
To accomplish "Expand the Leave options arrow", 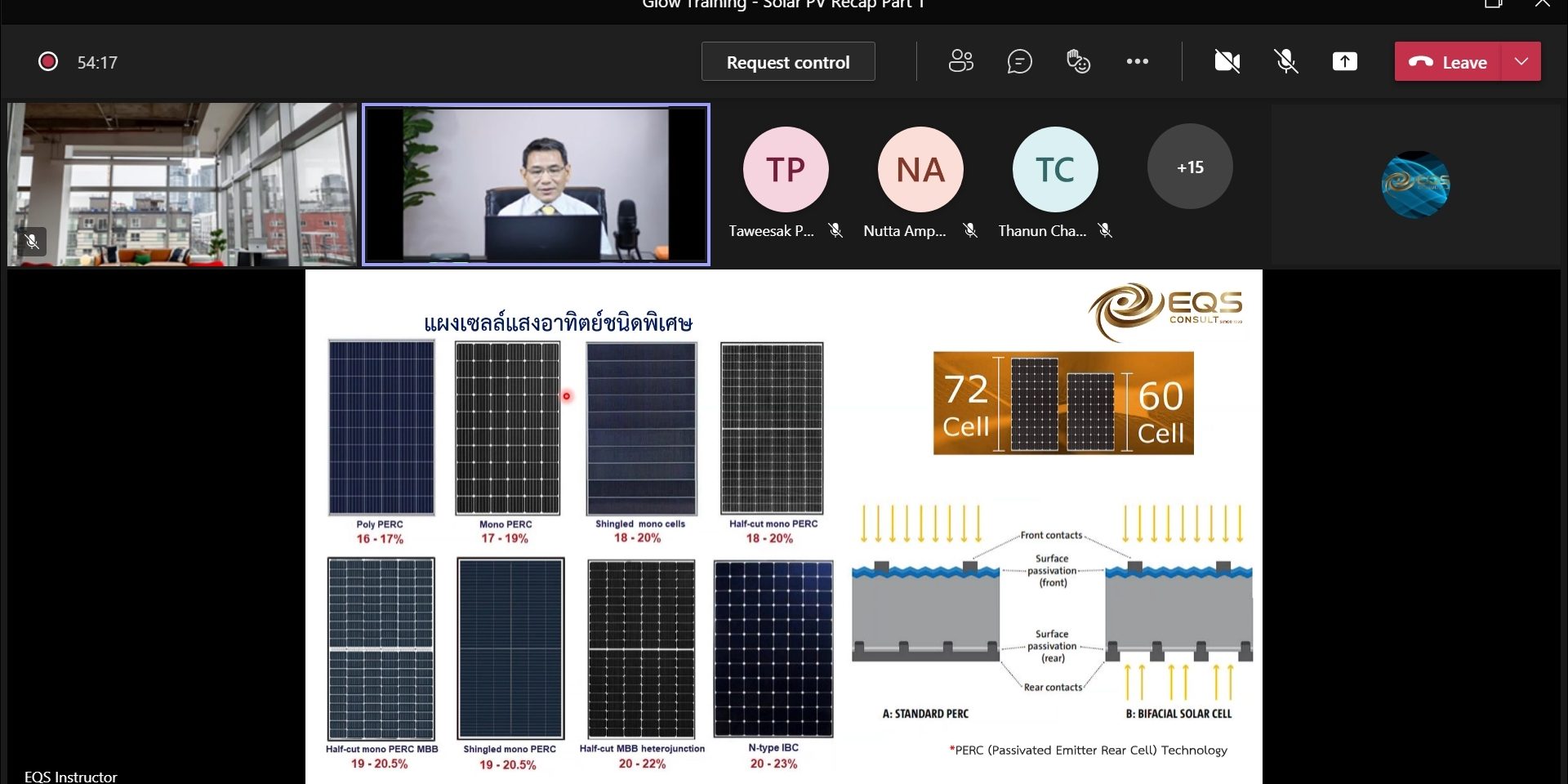I will click(x=1521, y=62).
